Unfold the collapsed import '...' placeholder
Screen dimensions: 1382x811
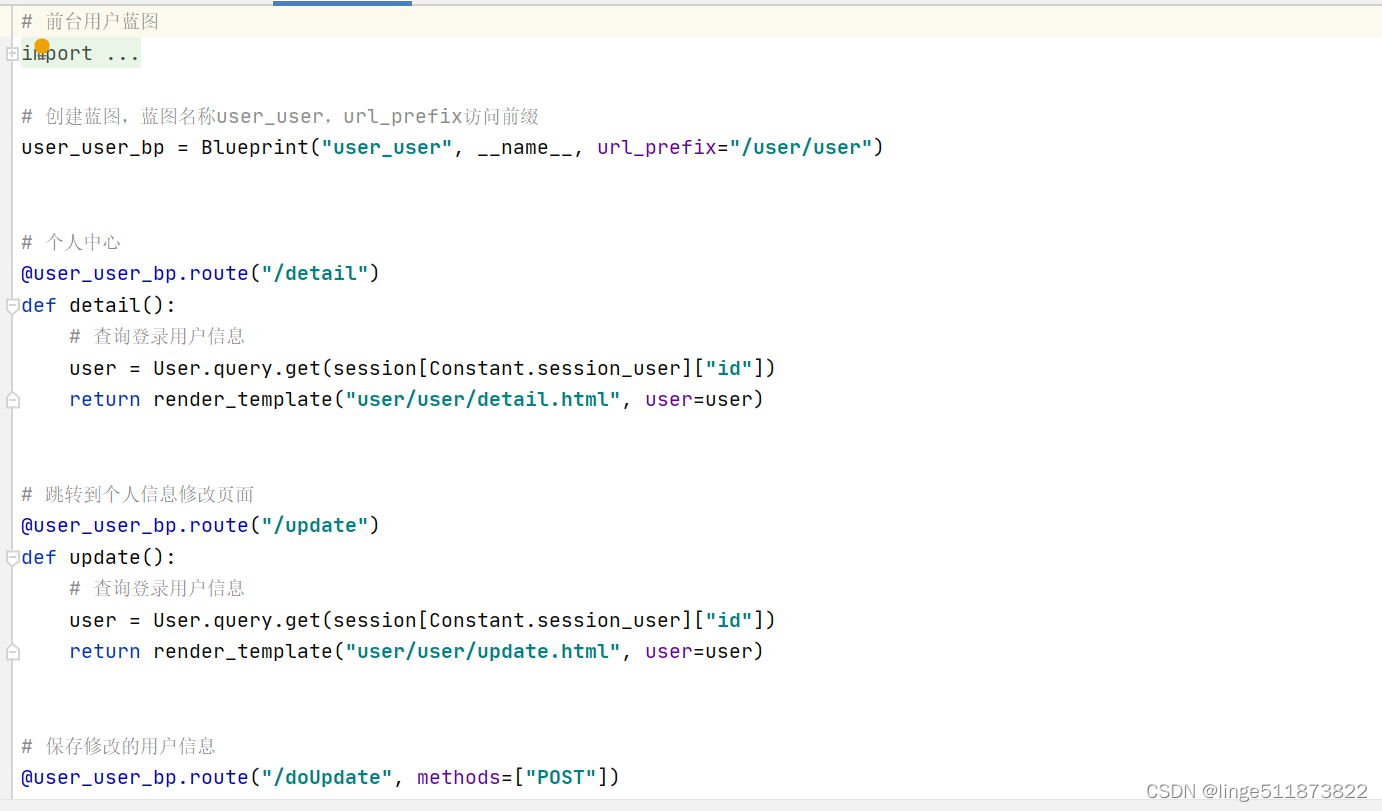tap(123, 54)
